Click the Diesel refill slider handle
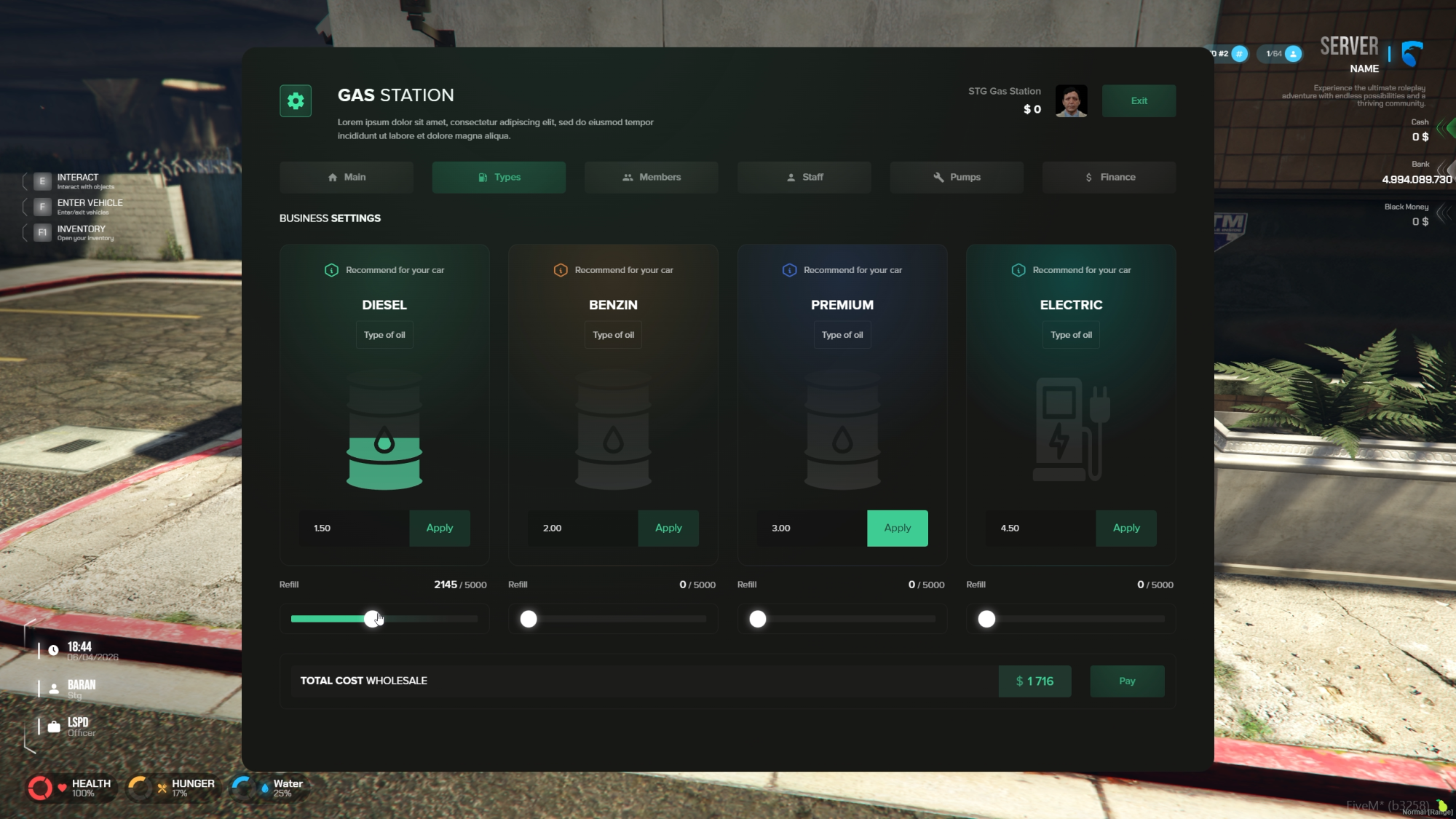 pos(373,619)
